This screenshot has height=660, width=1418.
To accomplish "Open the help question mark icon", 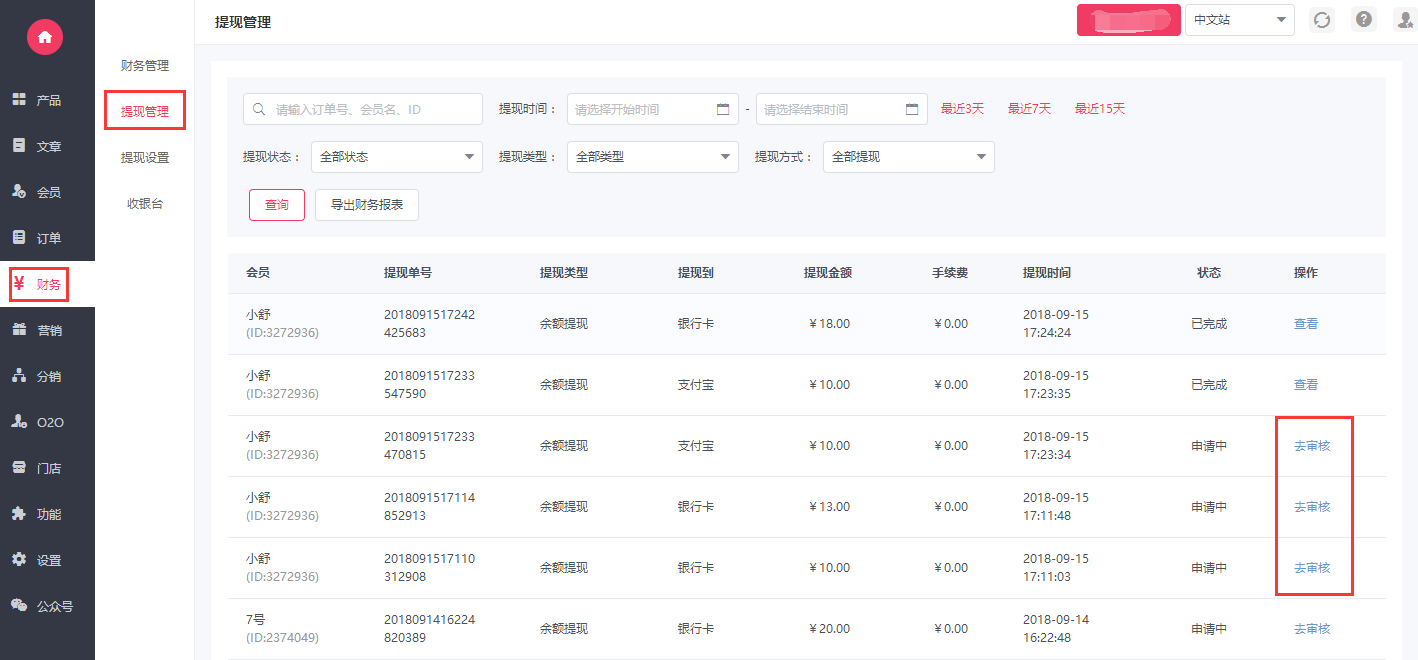I will coord(1363,20).
